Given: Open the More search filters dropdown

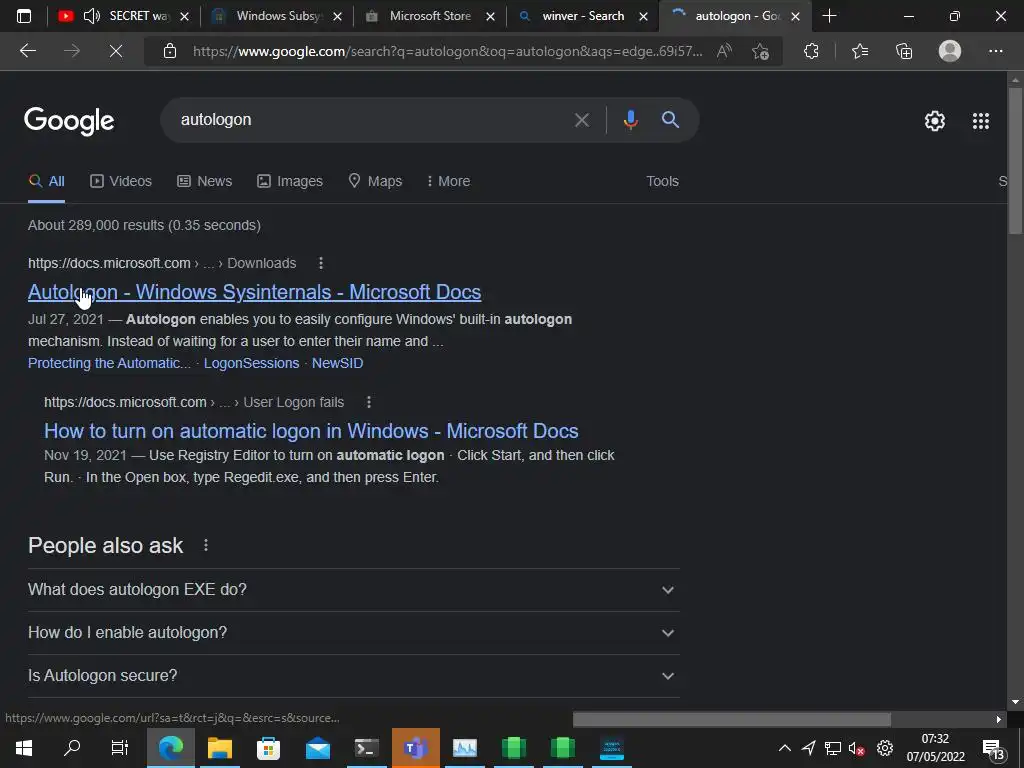Looking at the screenshot, I should coord(448,182).
